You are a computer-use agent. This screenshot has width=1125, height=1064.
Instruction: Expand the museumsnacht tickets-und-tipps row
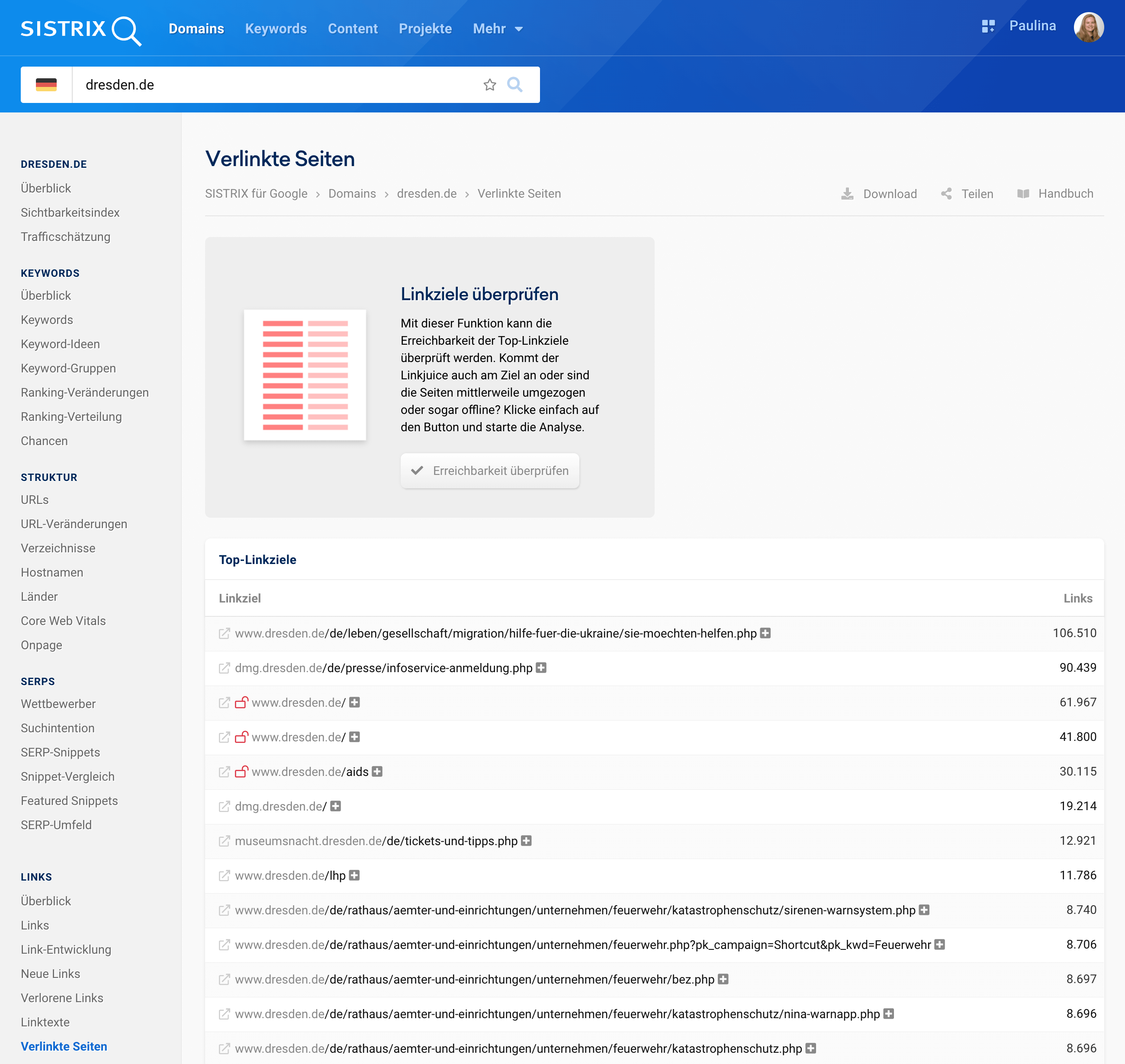point(527,841)
